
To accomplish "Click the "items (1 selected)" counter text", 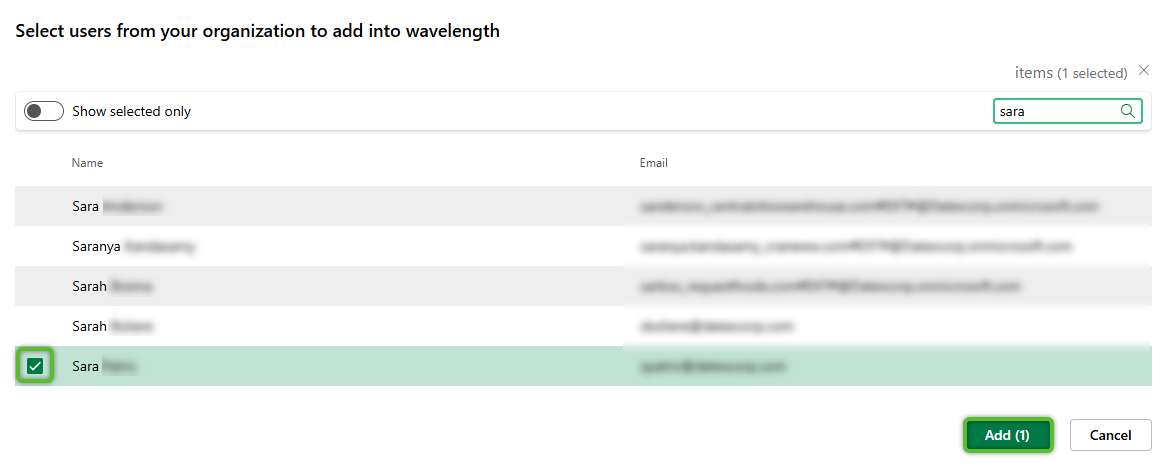I will pyautogui.click(x=1071, y=73).
